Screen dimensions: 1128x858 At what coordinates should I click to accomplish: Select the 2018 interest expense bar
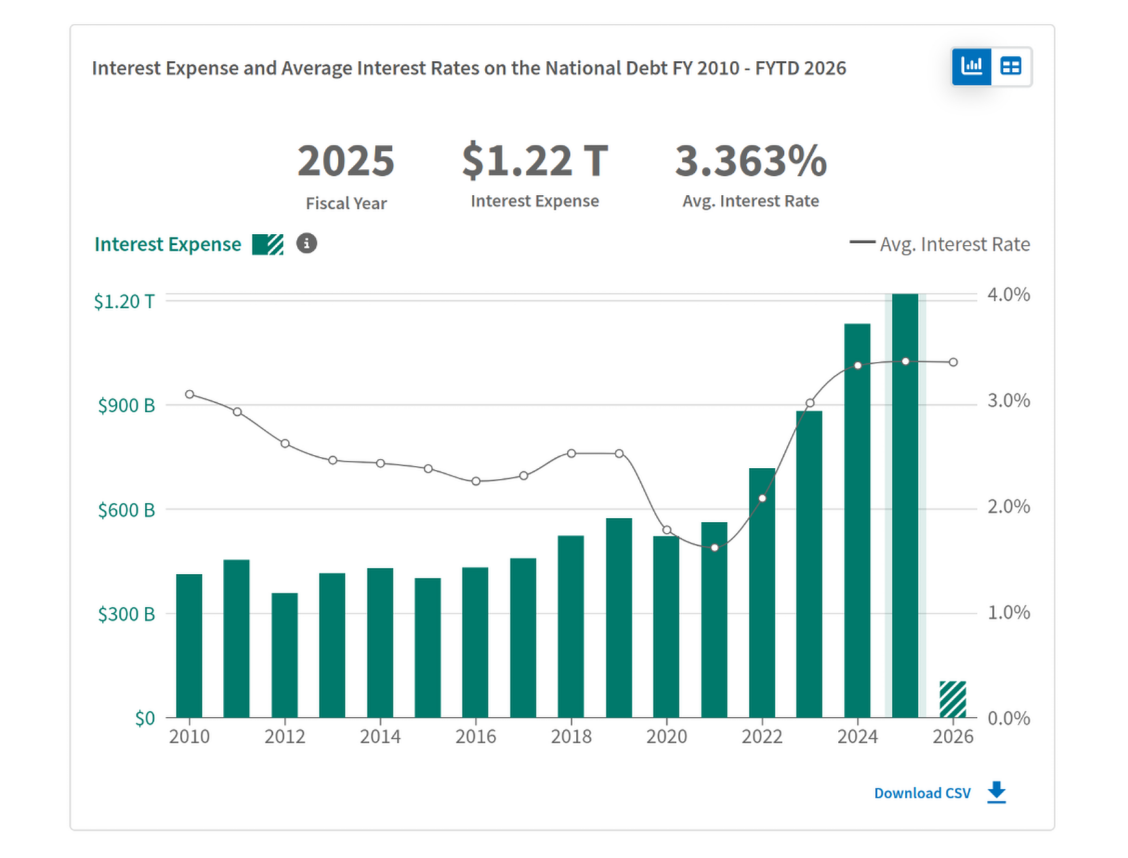tap(571, 626)
